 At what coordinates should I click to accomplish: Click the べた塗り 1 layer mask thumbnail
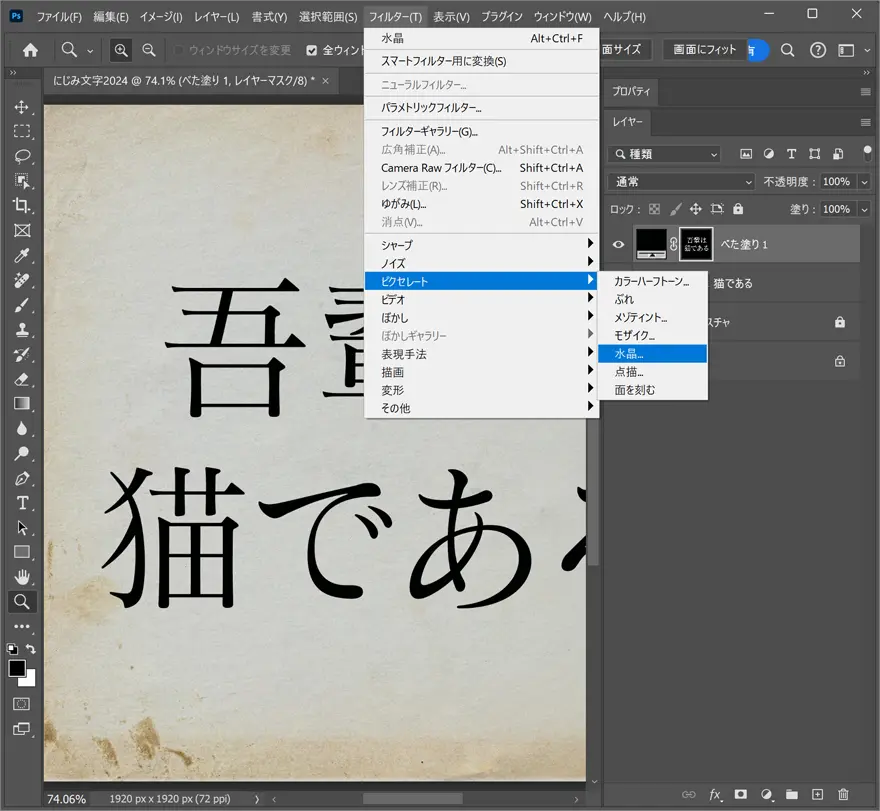click(696, 244)
